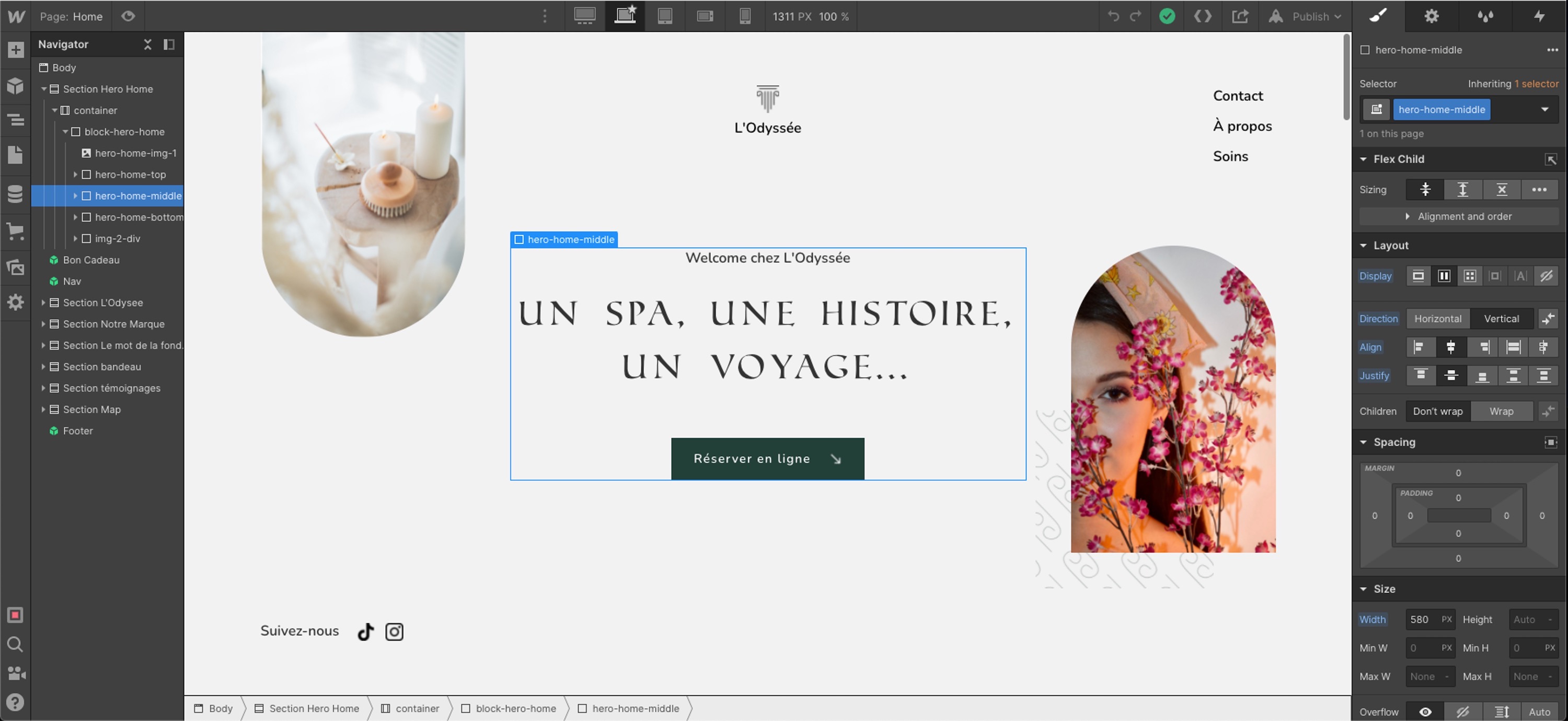The image size is (1568, 721).
Task: Open the Pages panel icon
Action: pyautogui.click(x=16, y=155)
